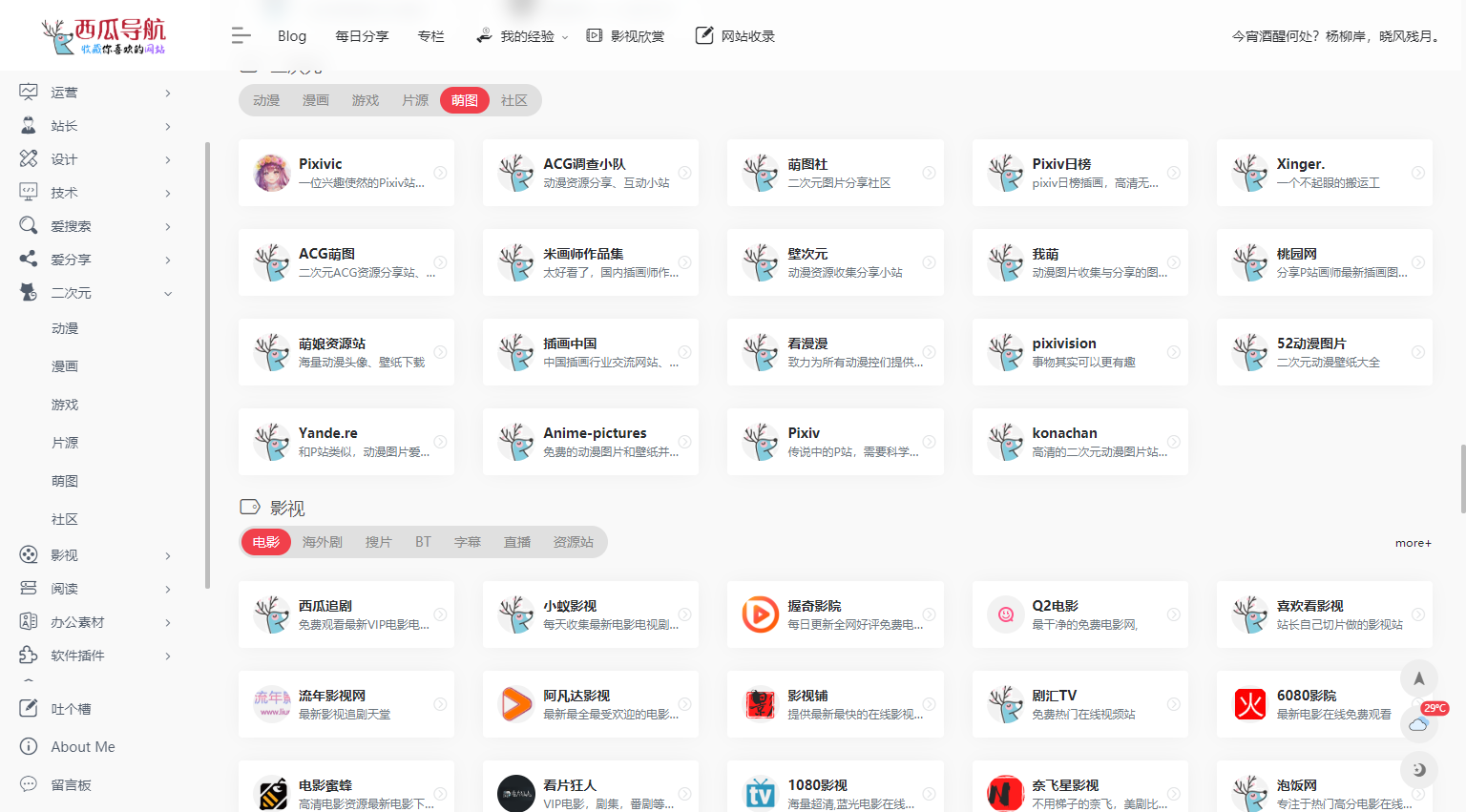Click the 软件插件 puzzle icon

[29, 656]
